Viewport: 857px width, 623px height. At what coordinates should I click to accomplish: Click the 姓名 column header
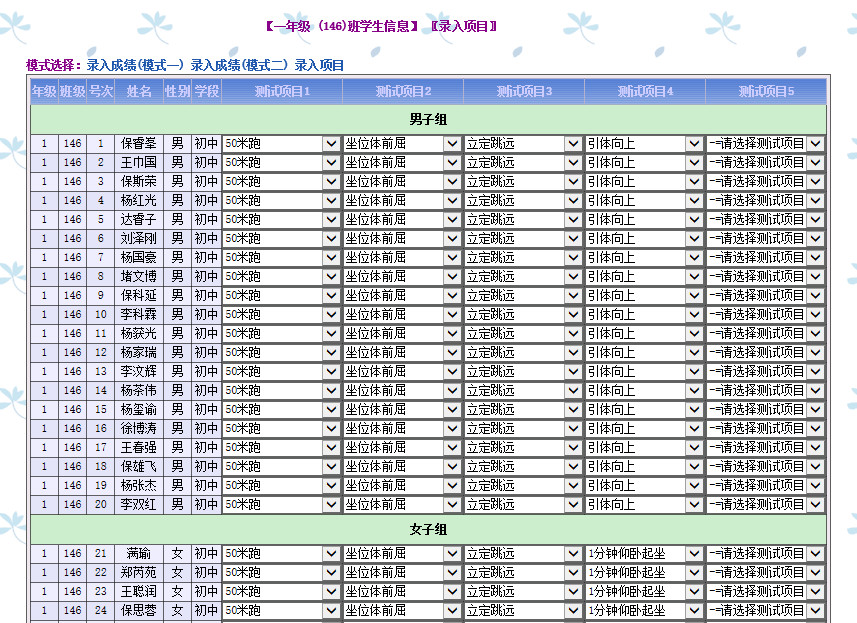pyautogui.click(x=139, y=91)
